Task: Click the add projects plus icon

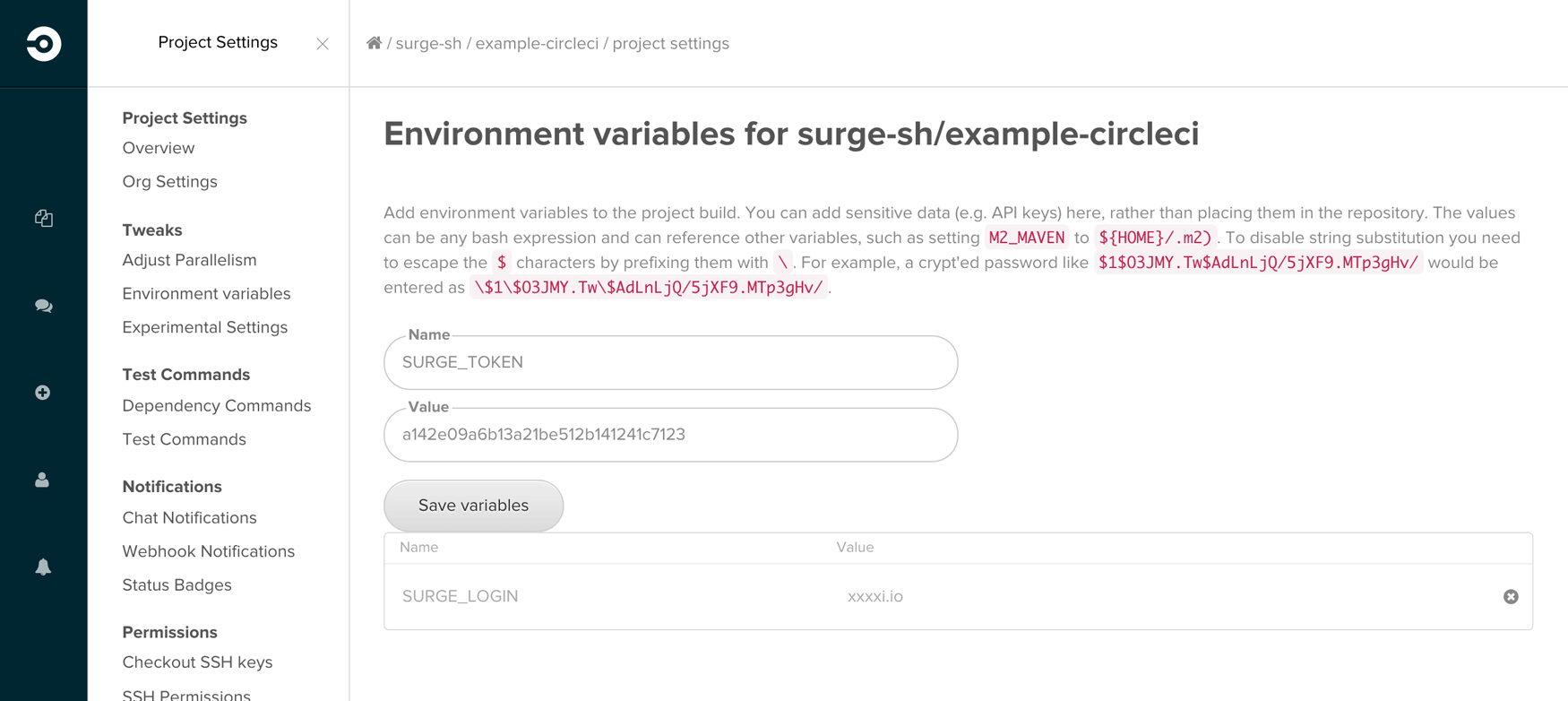Action: (42, 393)
